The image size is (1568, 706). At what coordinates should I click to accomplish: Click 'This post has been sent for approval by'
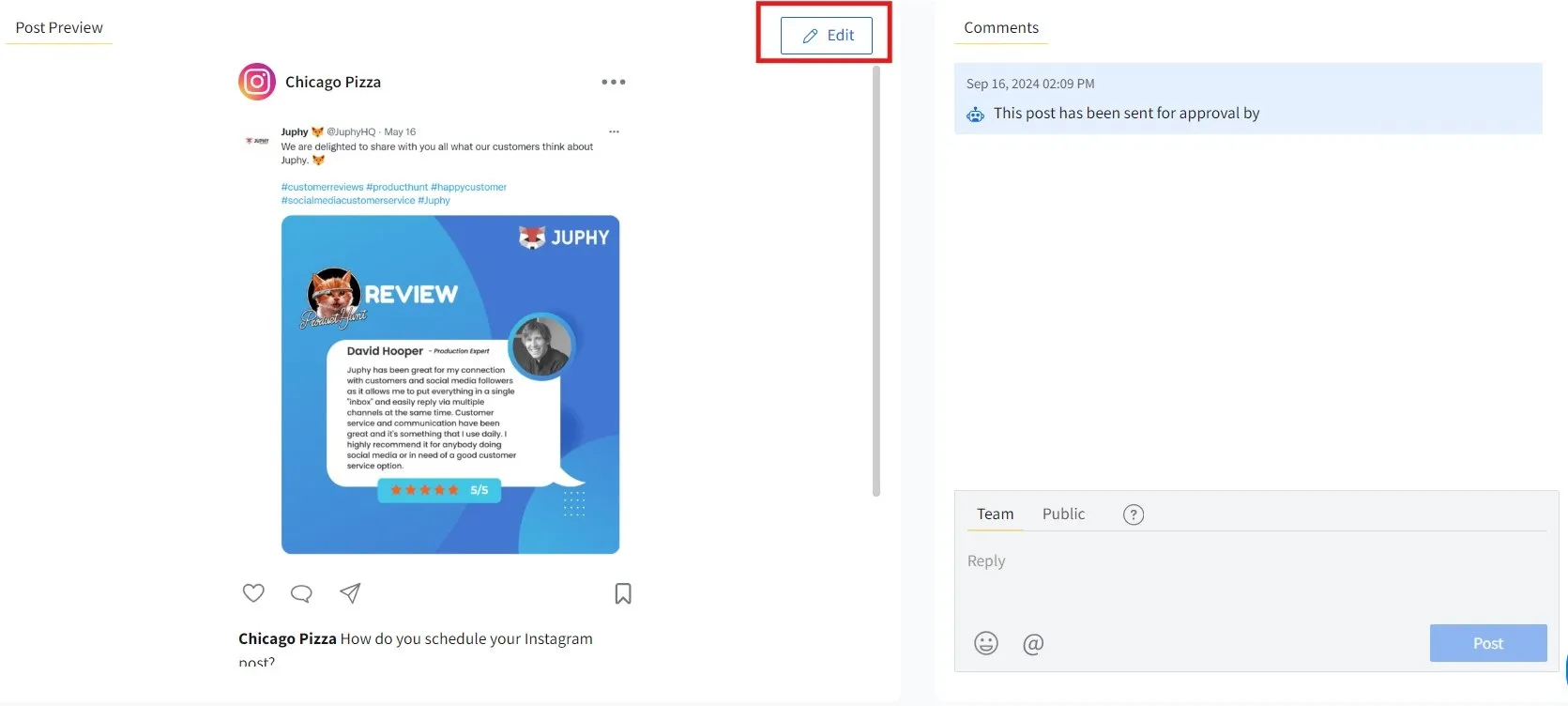pyautogui.click(x=1126, y=113)
